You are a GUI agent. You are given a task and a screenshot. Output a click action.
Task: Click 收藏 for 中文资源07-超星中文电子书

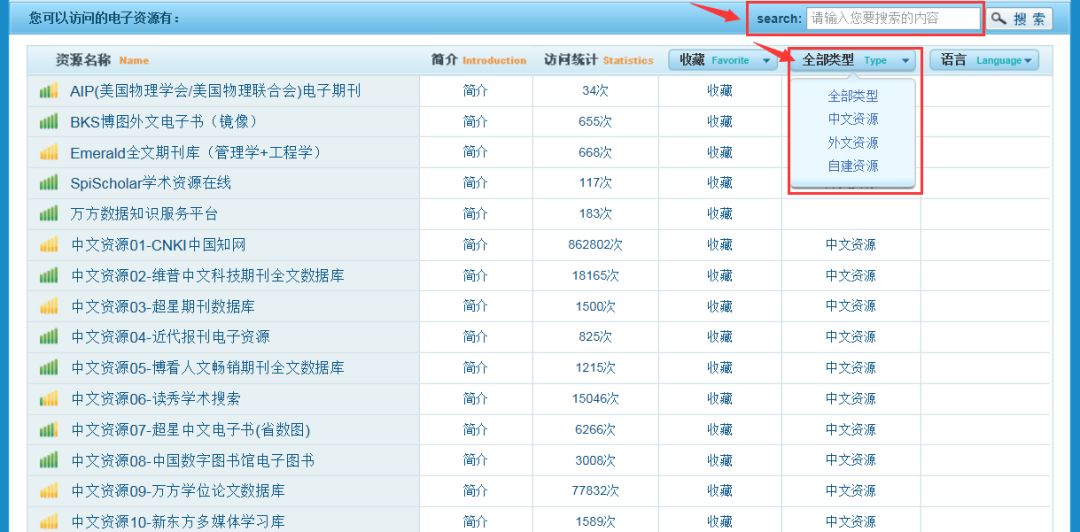tap(720, 430)
